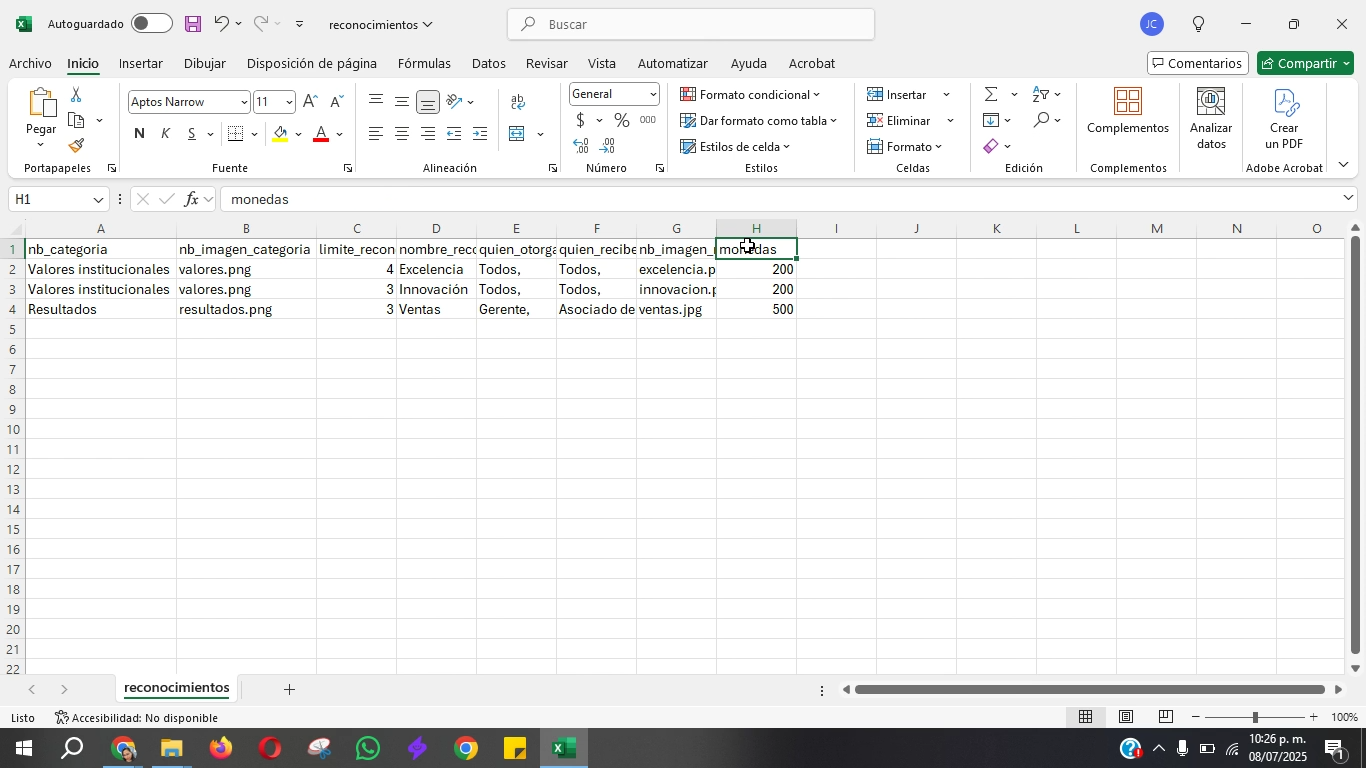Toggle bottom alignment (active)
Screen dimensions: 1366x768
coord(428,101)
